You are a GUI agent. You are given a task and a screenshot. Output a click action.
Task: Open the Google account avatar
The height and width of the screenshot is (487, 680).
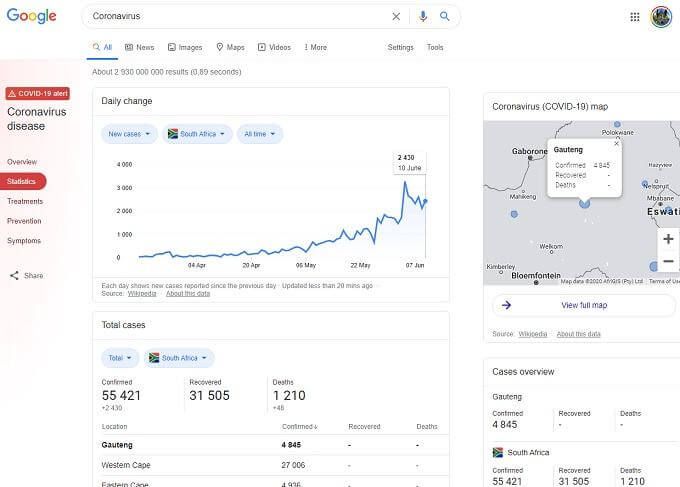point(661,17)
